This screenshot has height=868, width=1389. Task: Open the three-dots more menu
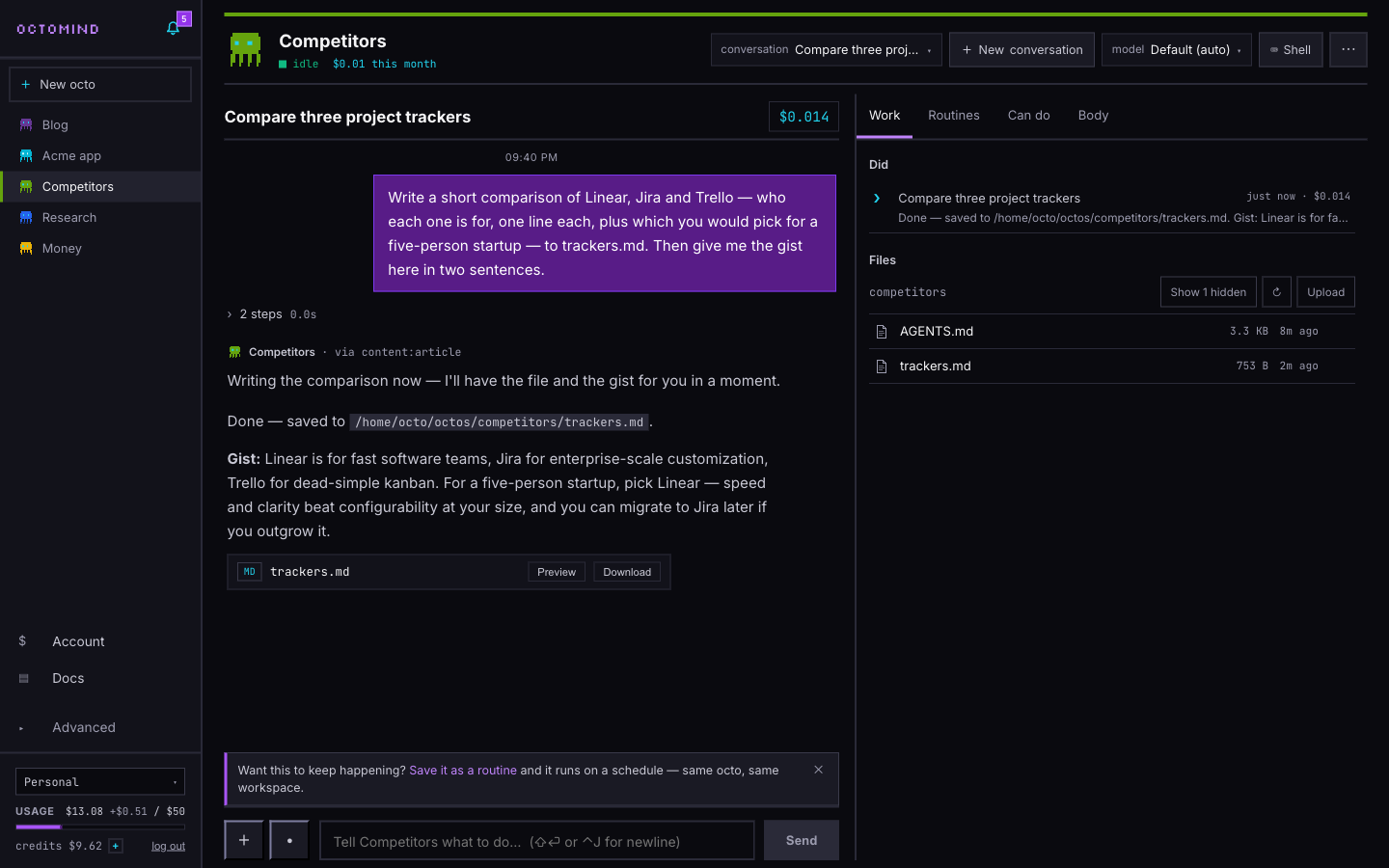pyautogui.click(x=1348, y=49)
